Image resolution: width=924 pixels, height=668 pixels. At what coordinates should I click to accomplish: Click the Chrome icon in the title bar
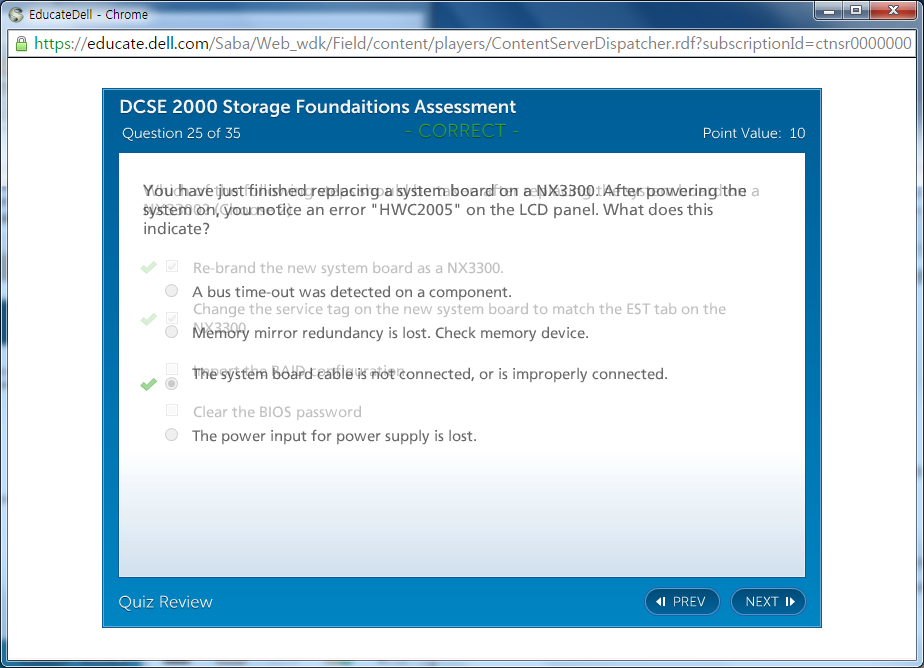(16, 14)
